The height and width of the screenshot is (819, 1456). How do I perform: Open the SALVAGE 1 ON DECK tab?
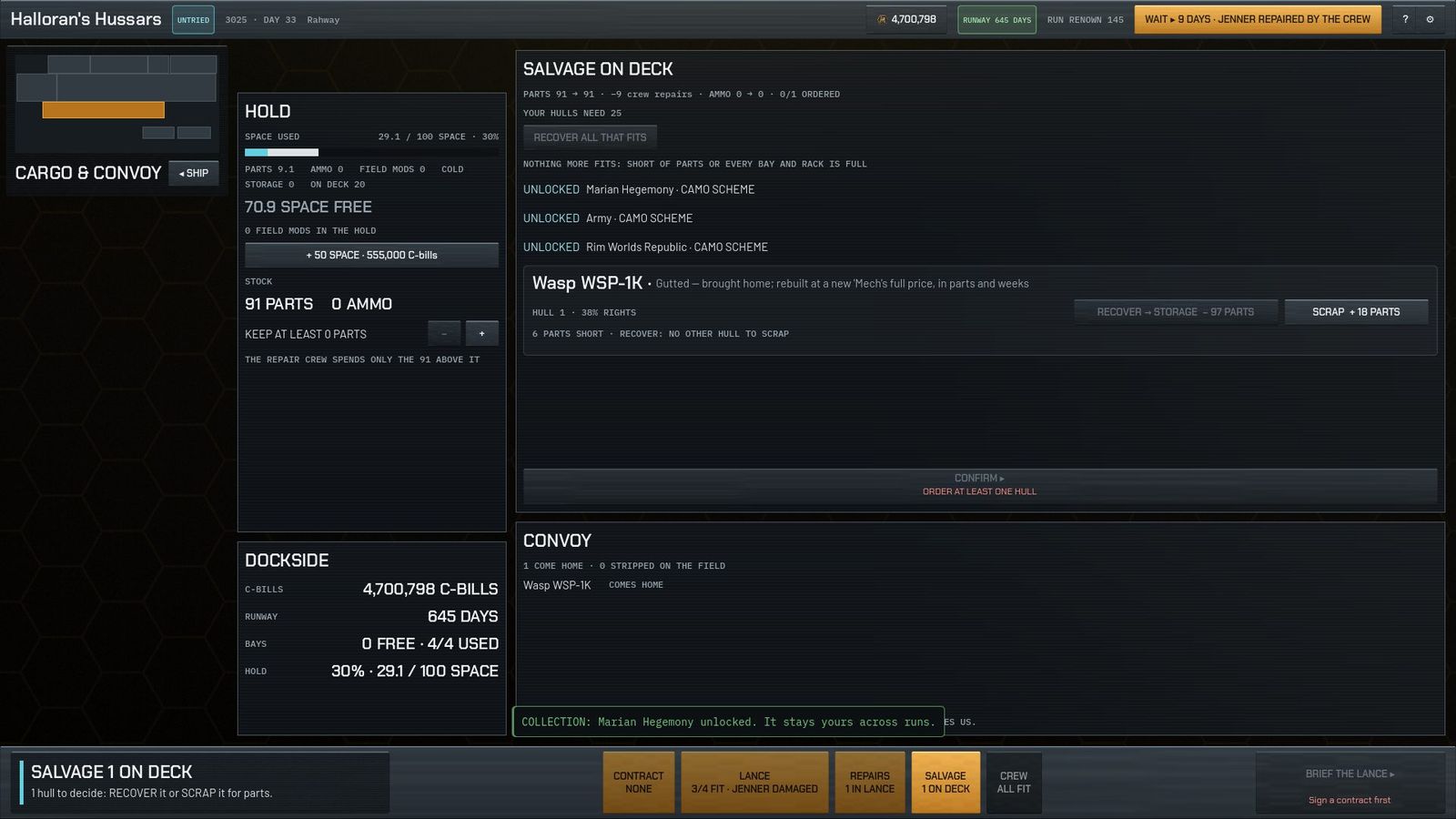click(945, 783)
